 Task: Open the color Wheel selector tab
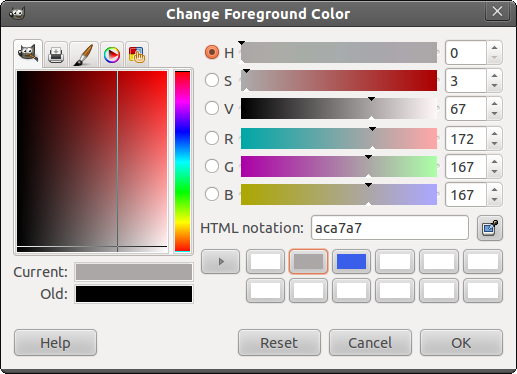pos(112,55)
